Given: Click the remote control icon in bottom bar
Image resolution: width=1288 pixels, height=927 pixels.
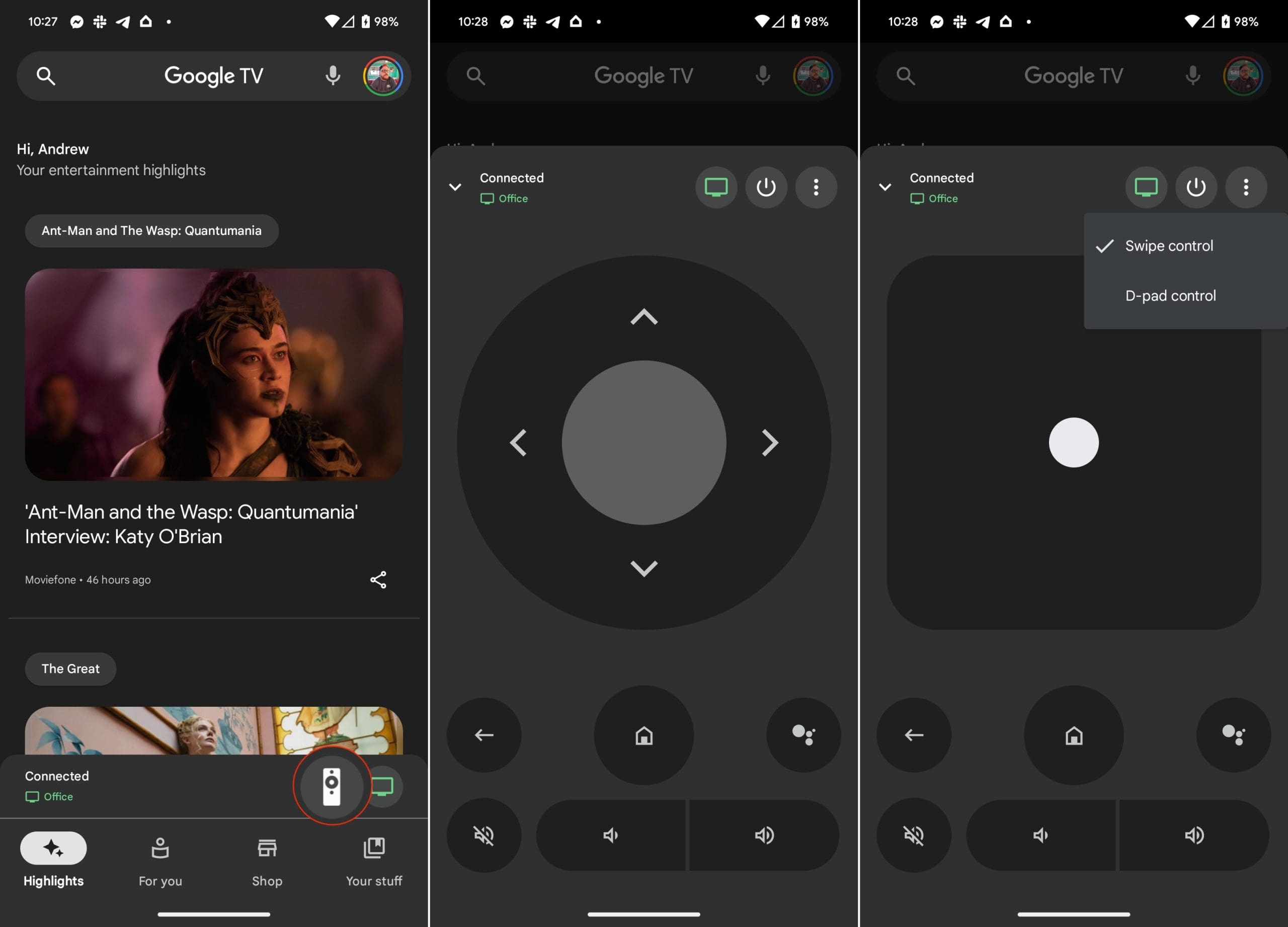Looking at the screenshot, I should pos(331,785).
